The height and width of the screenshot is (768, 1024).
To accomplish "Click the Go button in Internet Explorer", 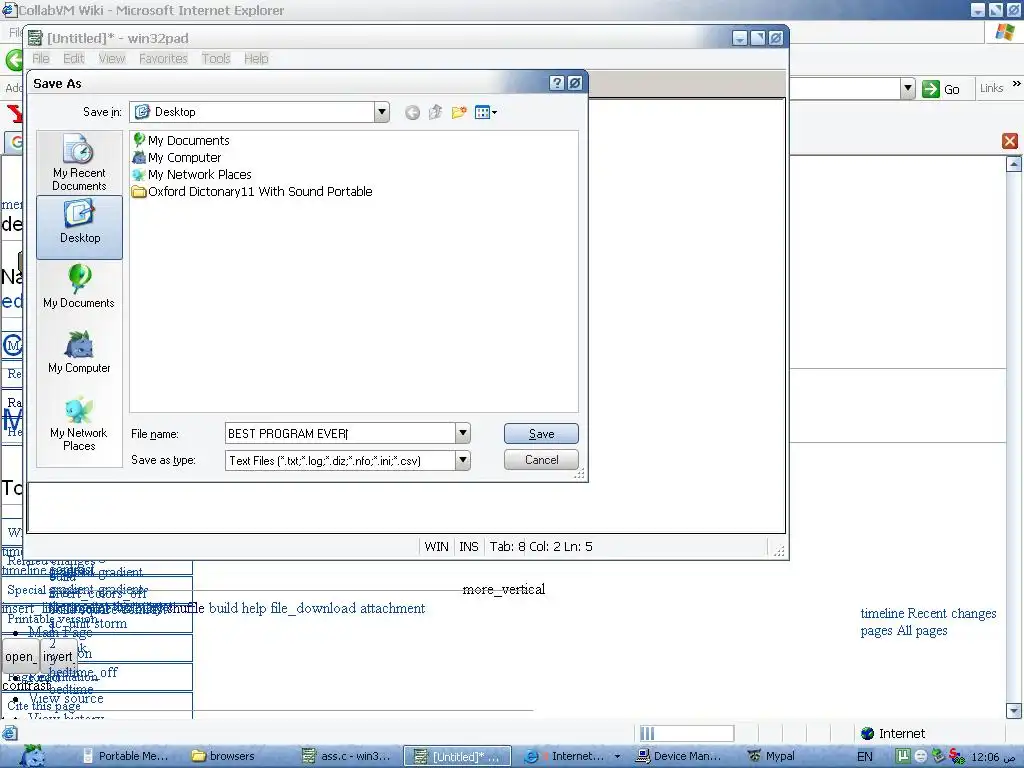I will 941,89.
